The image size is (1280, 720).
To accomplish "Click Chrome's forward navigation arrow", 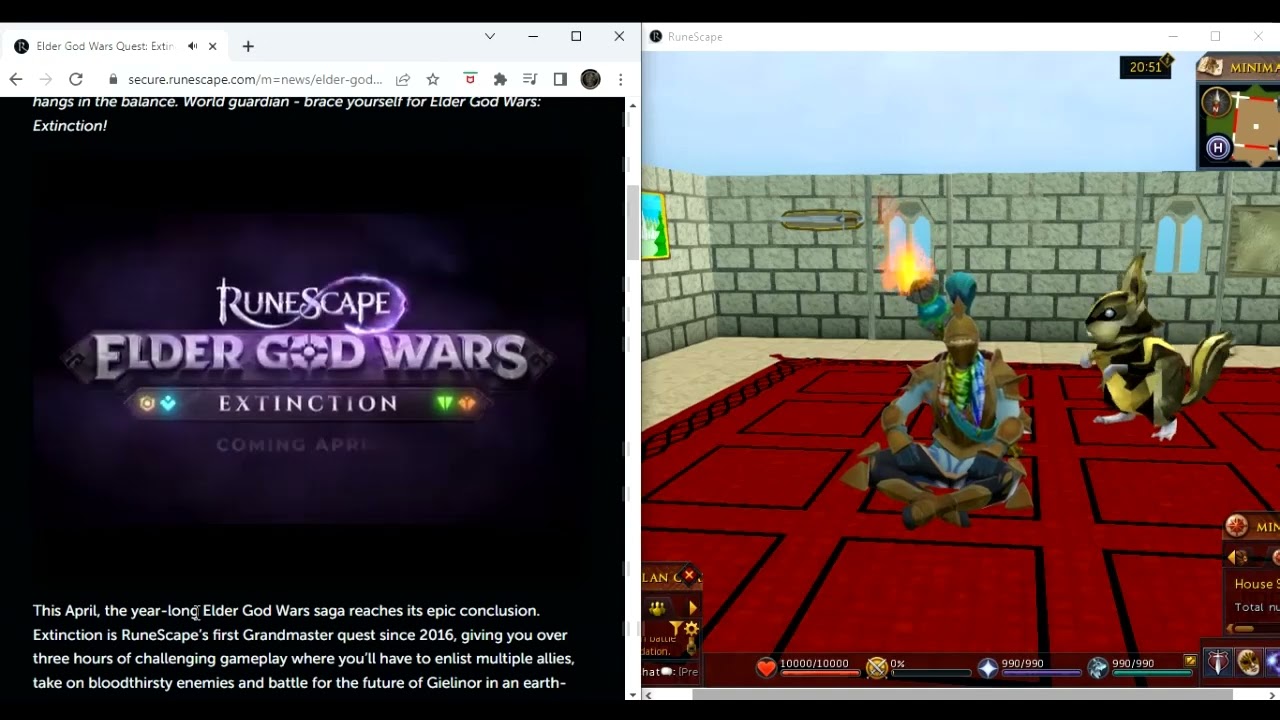I will point(45,79).
